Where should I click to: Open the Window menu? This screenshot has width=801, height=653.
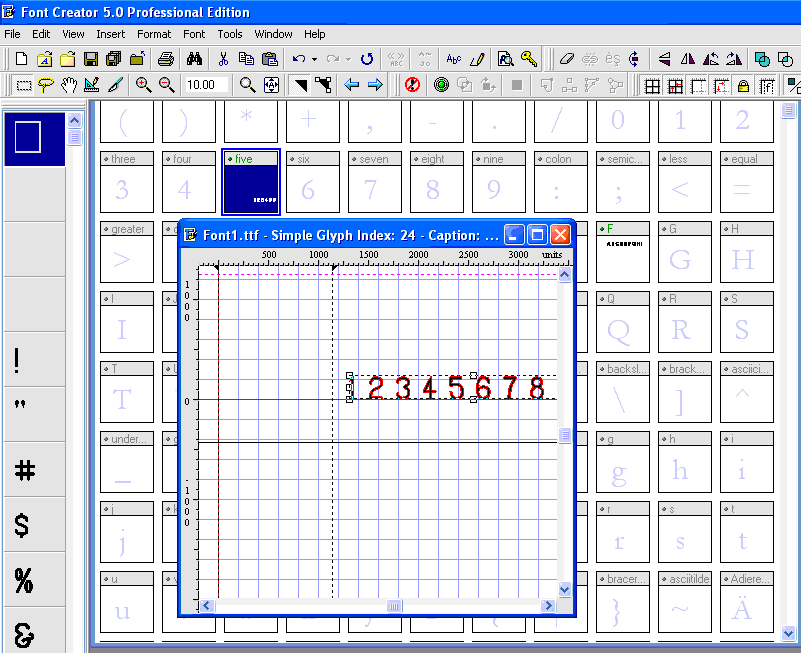(273, 34)
